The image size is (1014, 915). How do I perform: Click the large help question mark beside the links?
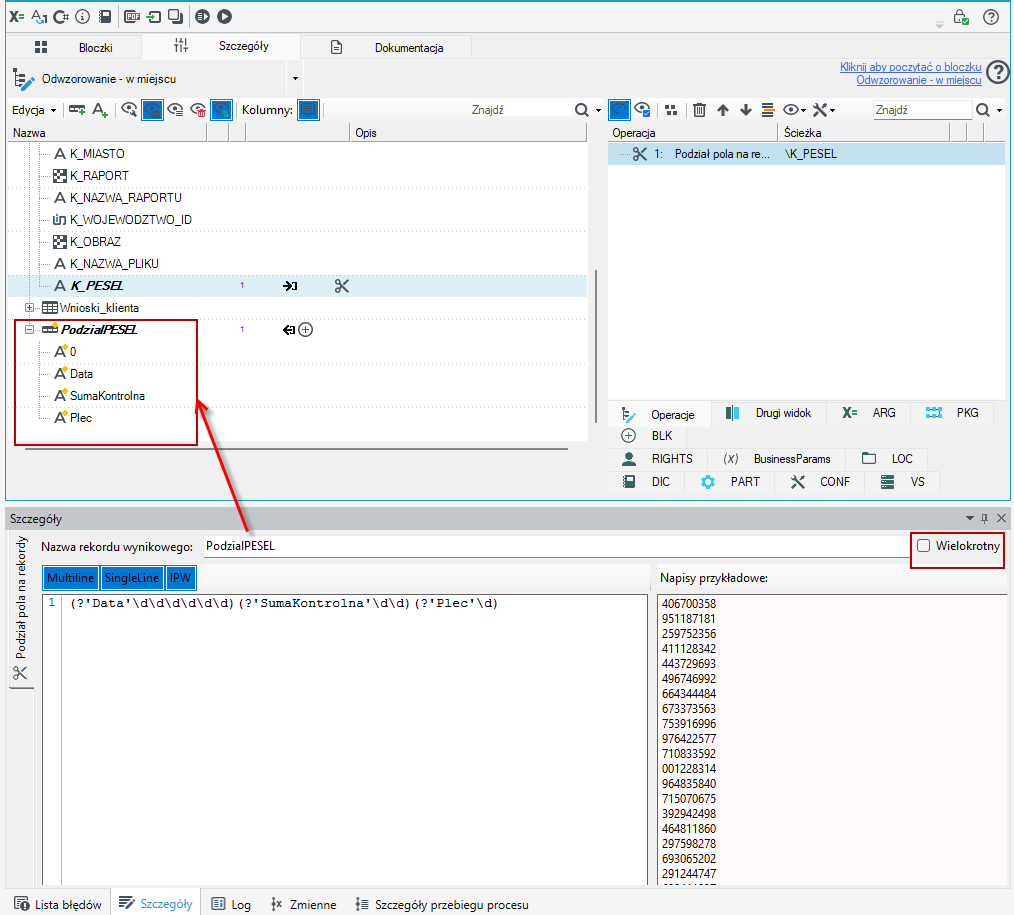pos(998,72)
